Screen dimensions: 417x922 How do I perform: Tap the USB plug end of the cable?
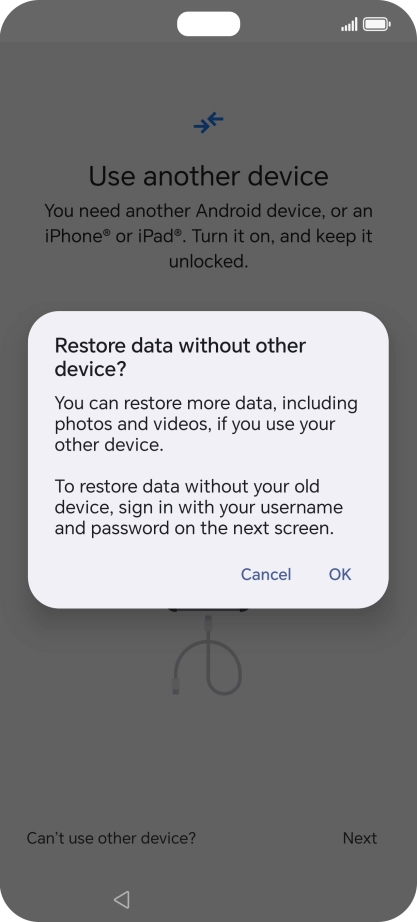point(175,686)
